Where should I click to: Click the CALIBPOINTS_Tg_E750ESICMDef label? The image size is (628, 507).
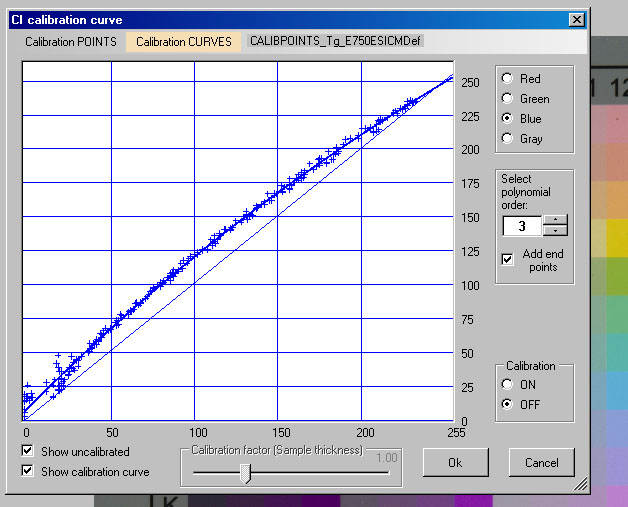coord(335,41)
